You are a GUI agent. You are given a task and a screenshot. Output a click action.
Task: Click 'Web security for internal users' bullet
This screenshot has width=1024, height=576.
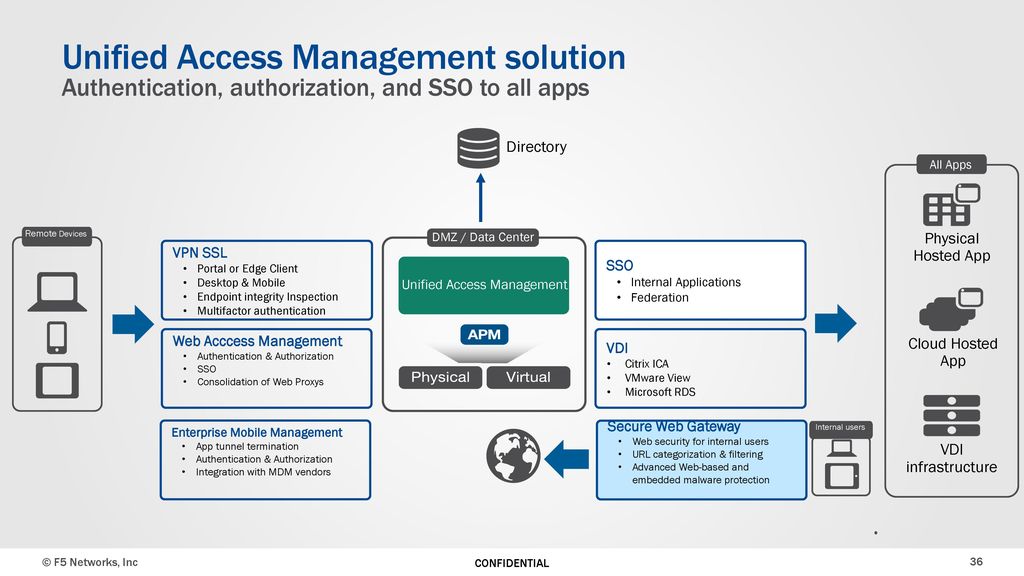click(x=700, y=441)
